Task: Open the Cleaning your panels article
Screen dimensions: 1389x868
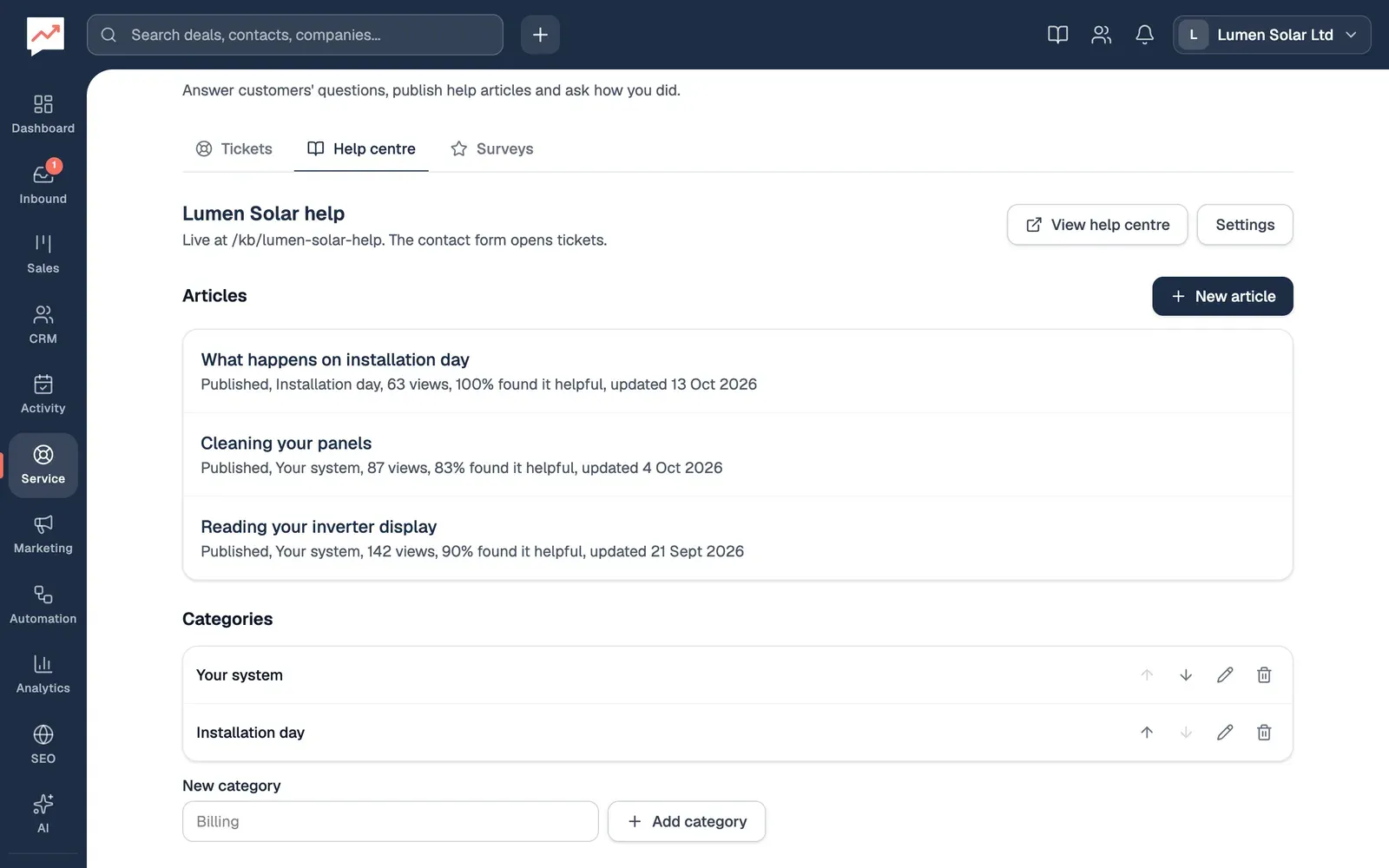Action: [x=738, y=455]
